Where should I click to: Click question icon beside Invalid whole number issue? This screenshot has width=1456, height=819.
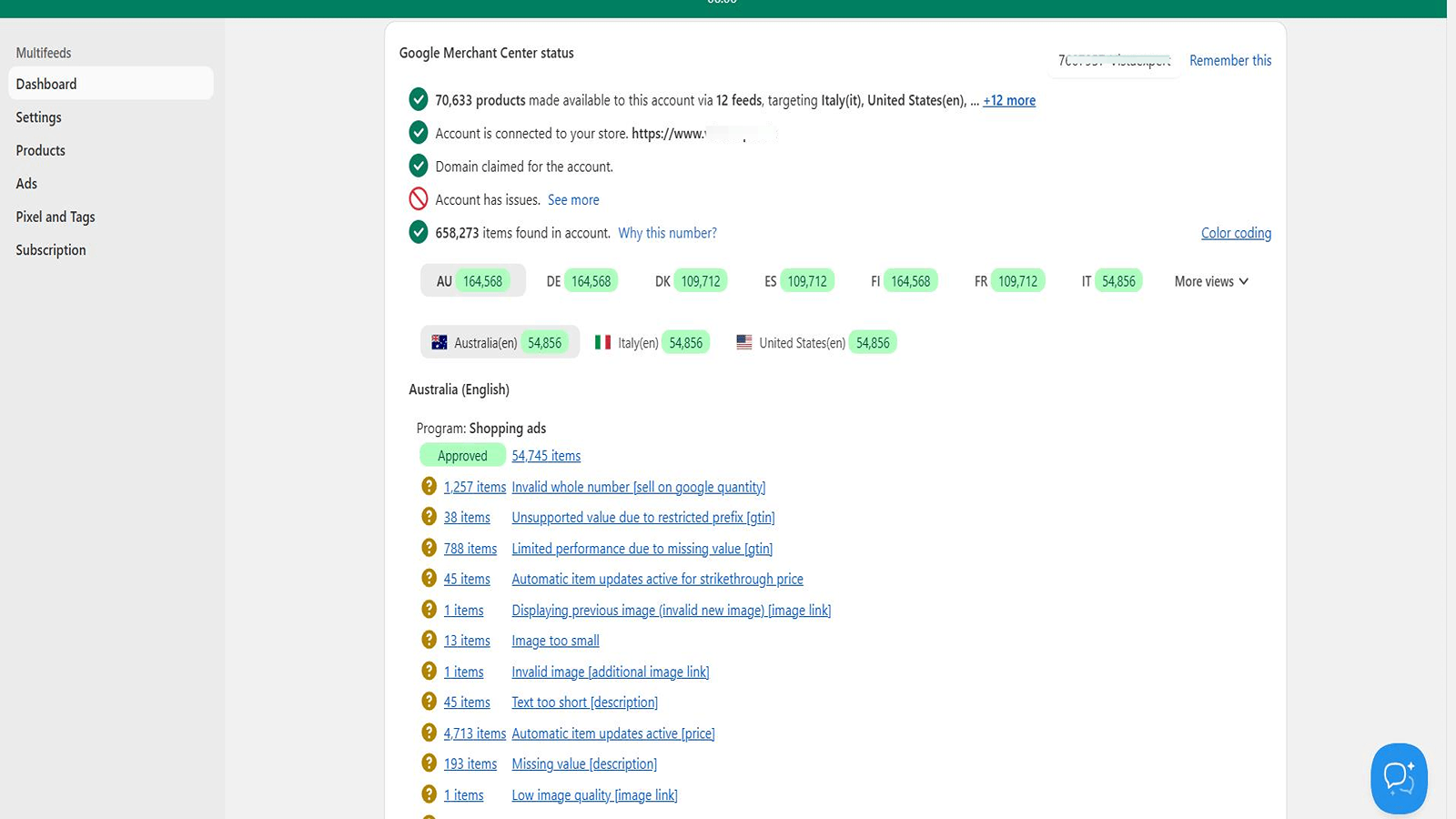pos(429,486)
